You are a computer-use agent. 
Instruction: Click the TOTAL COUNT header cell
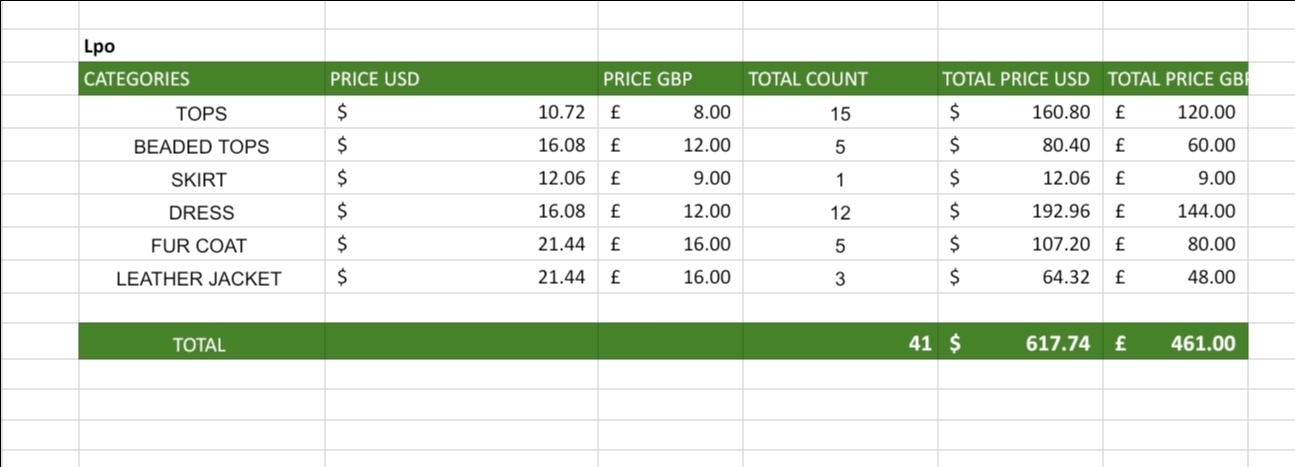(x=840, y=79)
